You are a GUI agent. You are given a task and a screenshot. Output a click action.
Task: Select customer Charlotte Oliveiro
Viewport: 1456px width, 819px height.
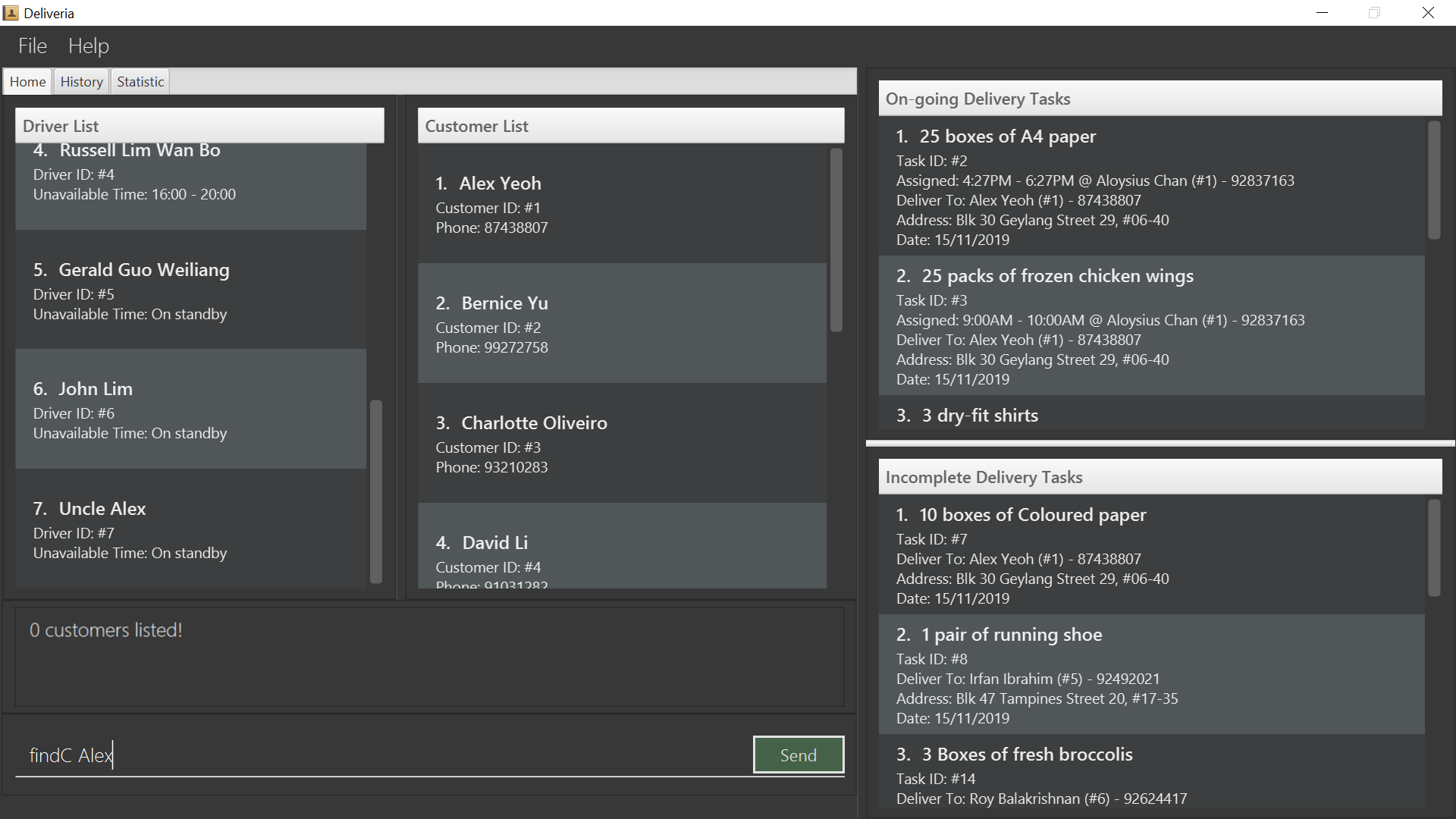pyautogui.click(x=622, y=444)
